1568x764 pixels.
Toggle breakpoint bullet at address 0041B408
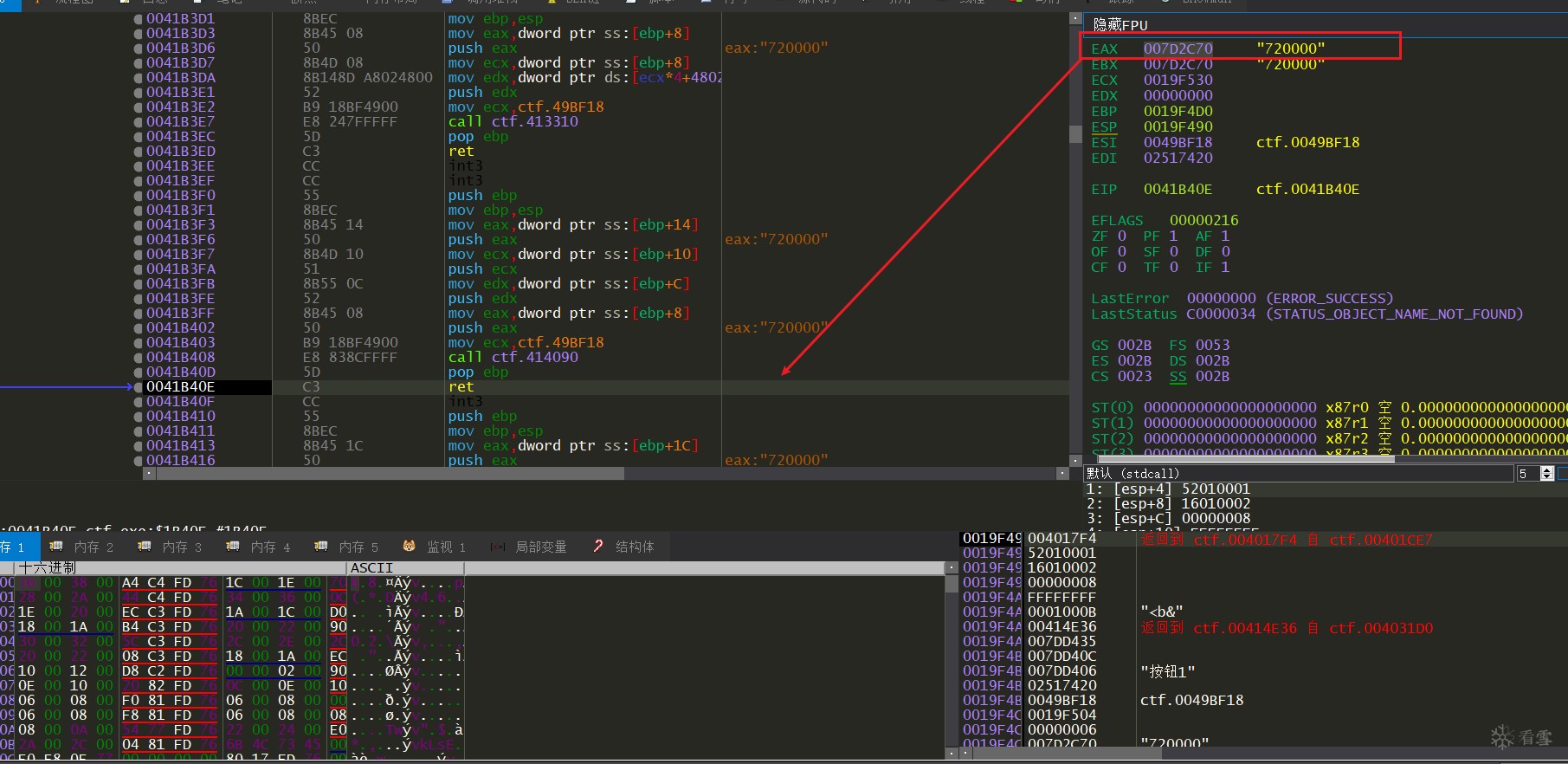point(139,357)
